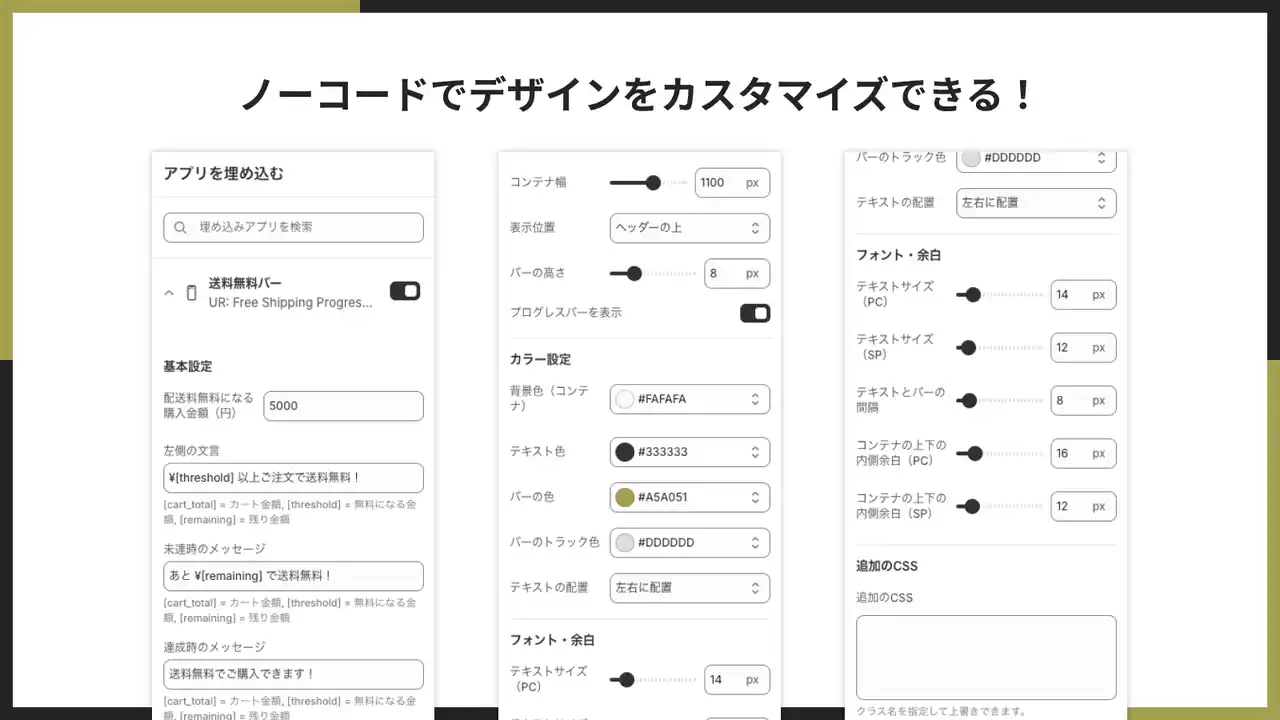Click the カラー設定 section heading
This screenshot has width=1280, height=720.
(x=541, y=360)
